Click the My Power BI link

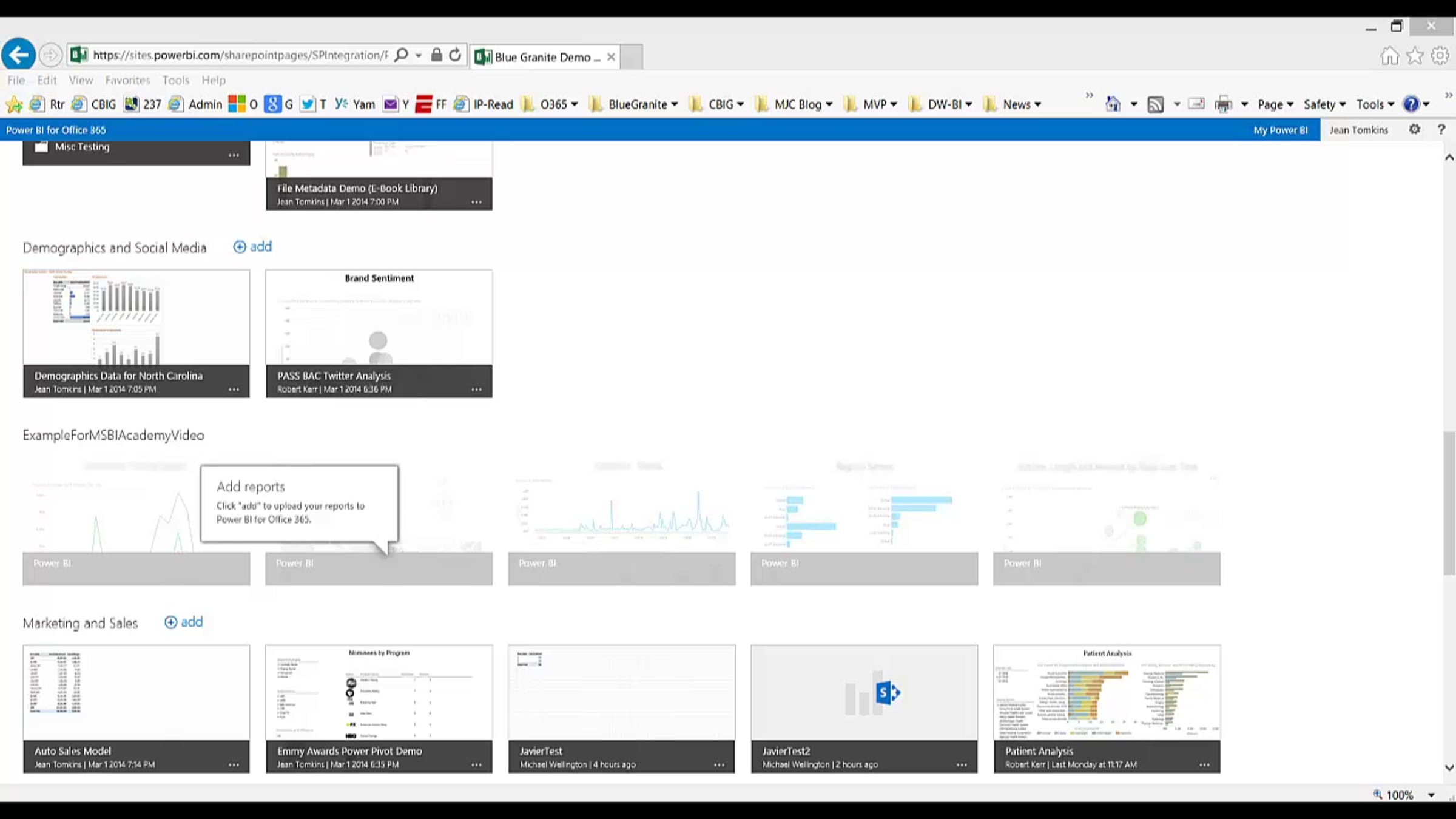[1280, 130]
